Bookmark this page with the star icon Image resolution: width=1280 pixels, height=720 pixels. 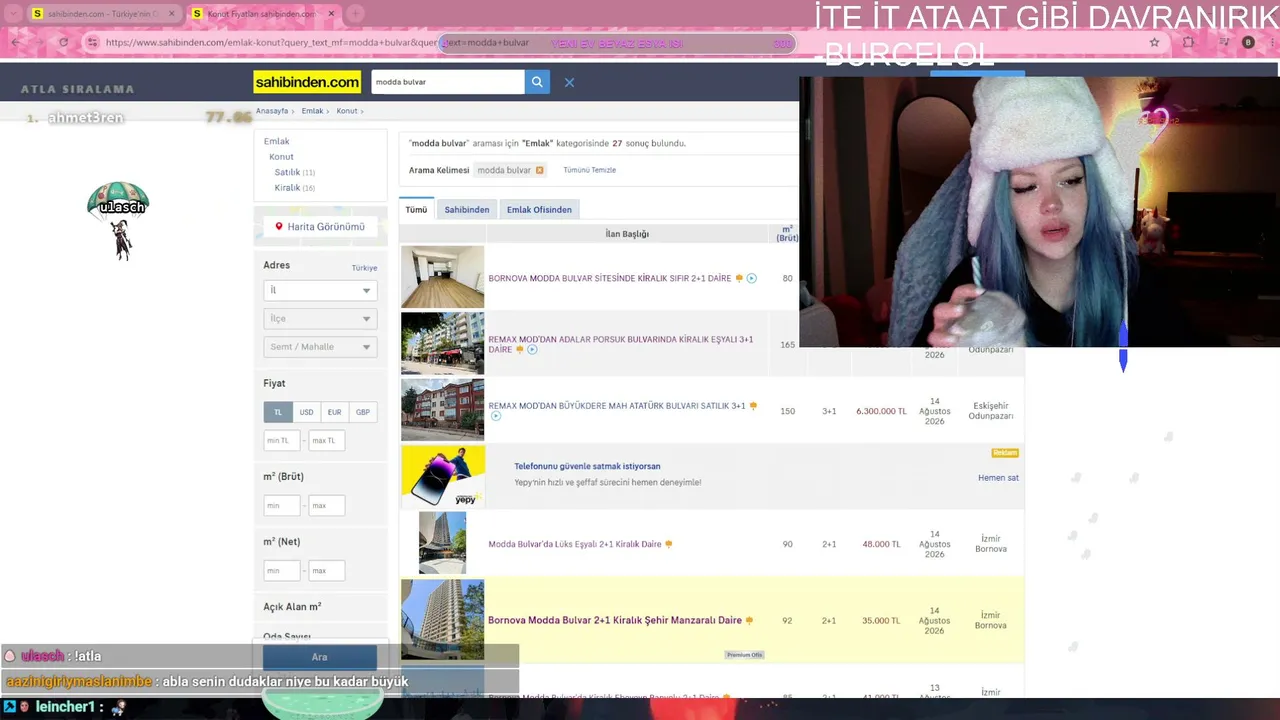(1155, 43)
